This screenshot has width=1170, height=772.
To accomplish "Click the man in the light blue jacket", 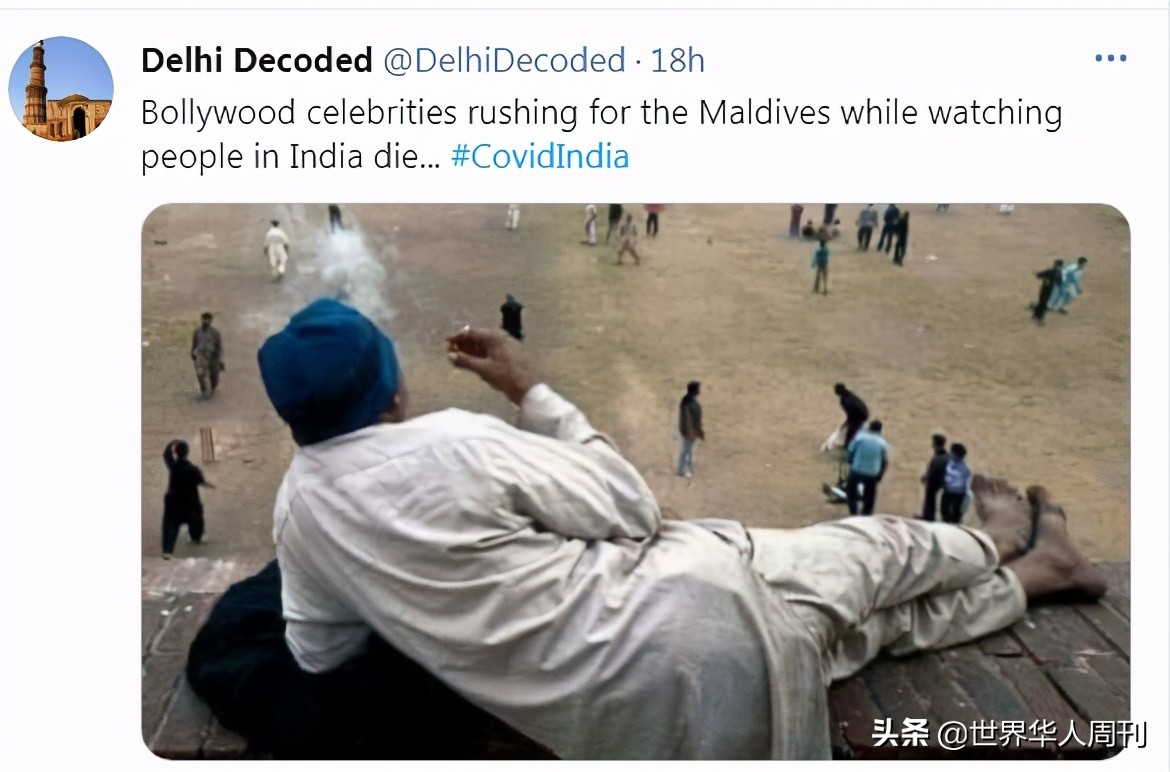I will [x=866, y=468].
